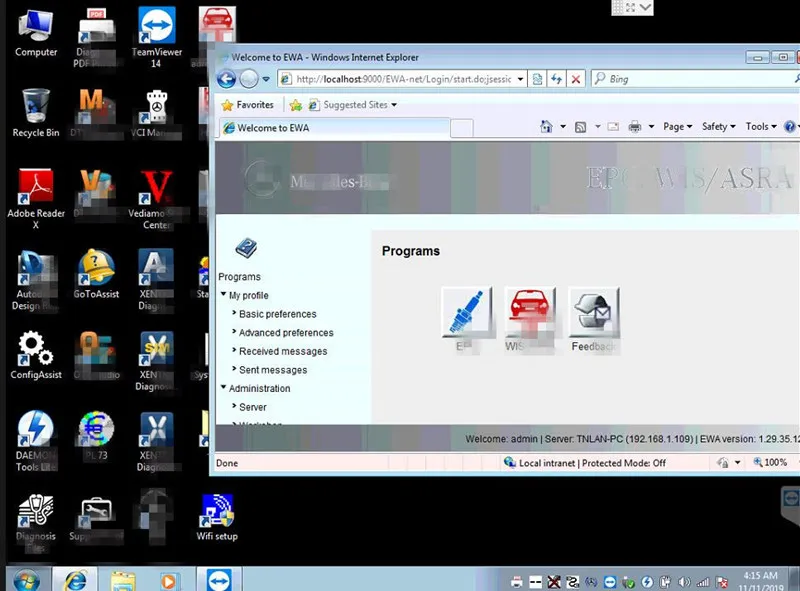Open ConfigAssist gear icon
800x591 pixels.
click(x=36, y=355)
